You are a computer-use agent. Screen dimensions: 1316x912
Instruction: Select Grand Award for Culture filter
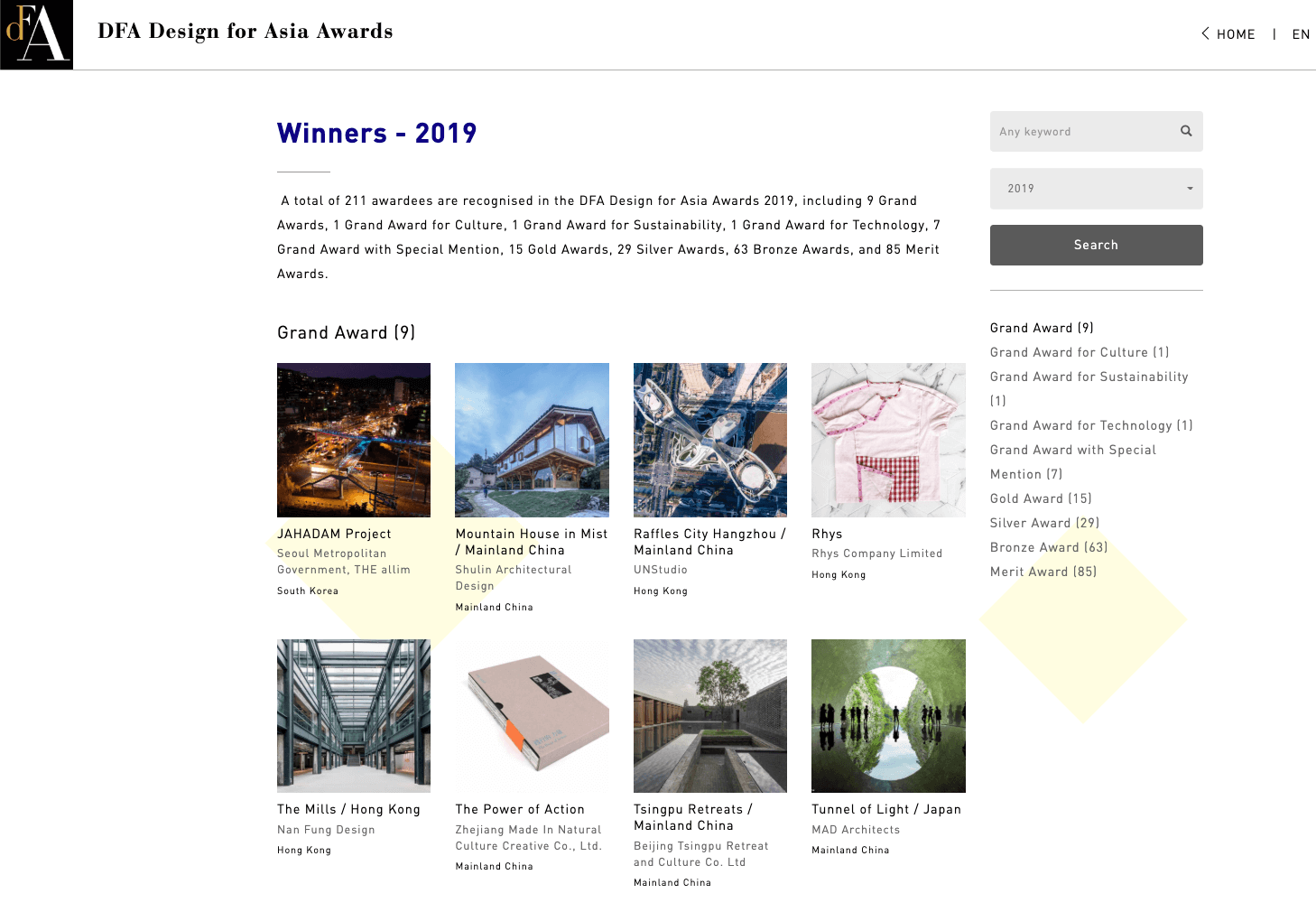point(1079,352)
